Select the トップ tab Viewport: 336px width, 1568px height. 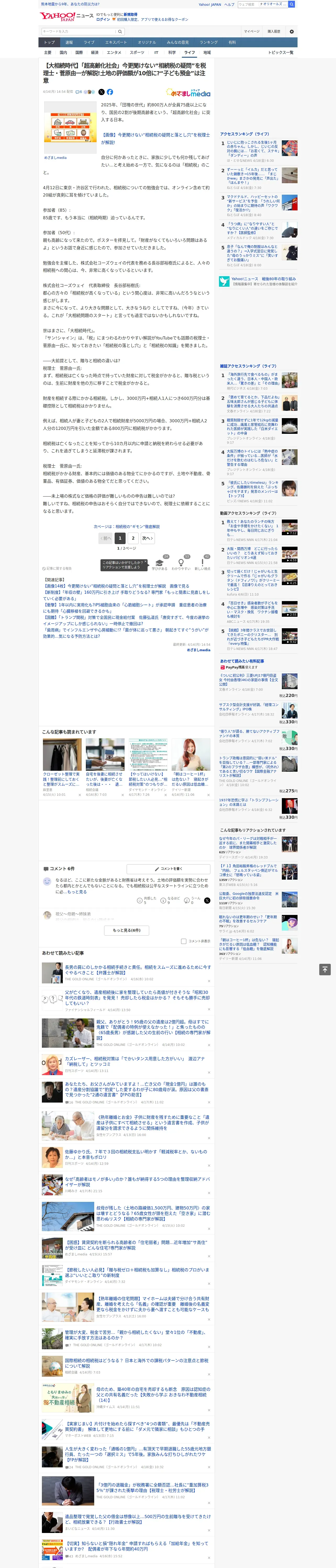click(49, 43)
